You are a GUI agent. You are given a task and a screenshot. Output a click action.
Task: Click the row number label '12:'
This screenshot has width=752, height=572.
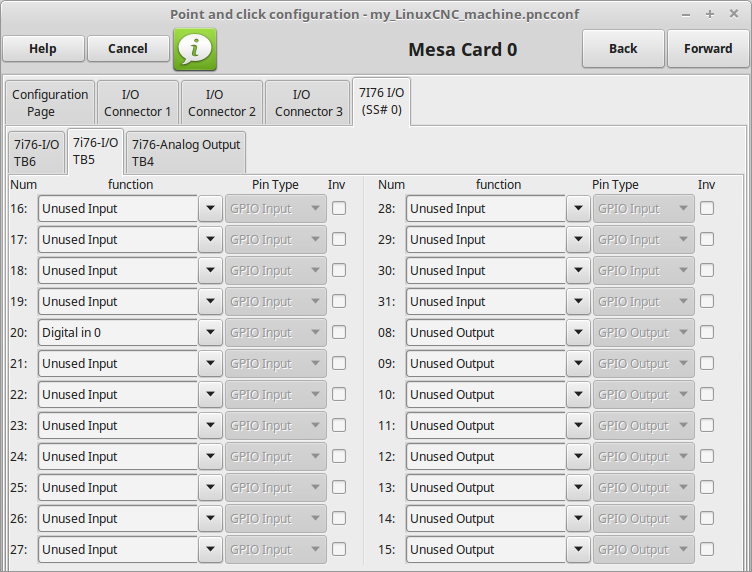click(x=387, y=456)
